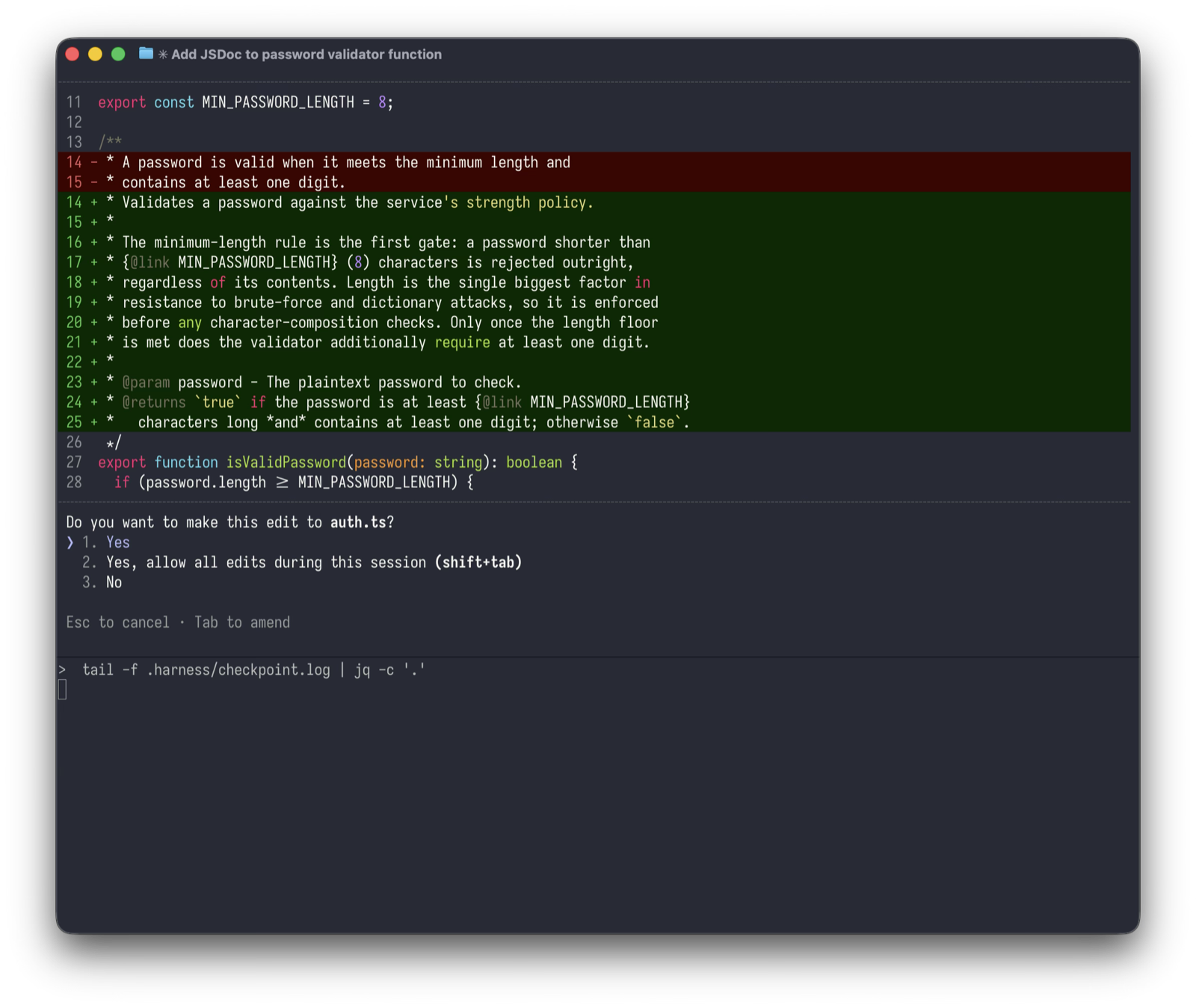Image resolution: width=1196 pixels, height=1008 pixels.
Task: Click the window title 'Add JSDoc to password validator function'
Action: pos(306,55)
